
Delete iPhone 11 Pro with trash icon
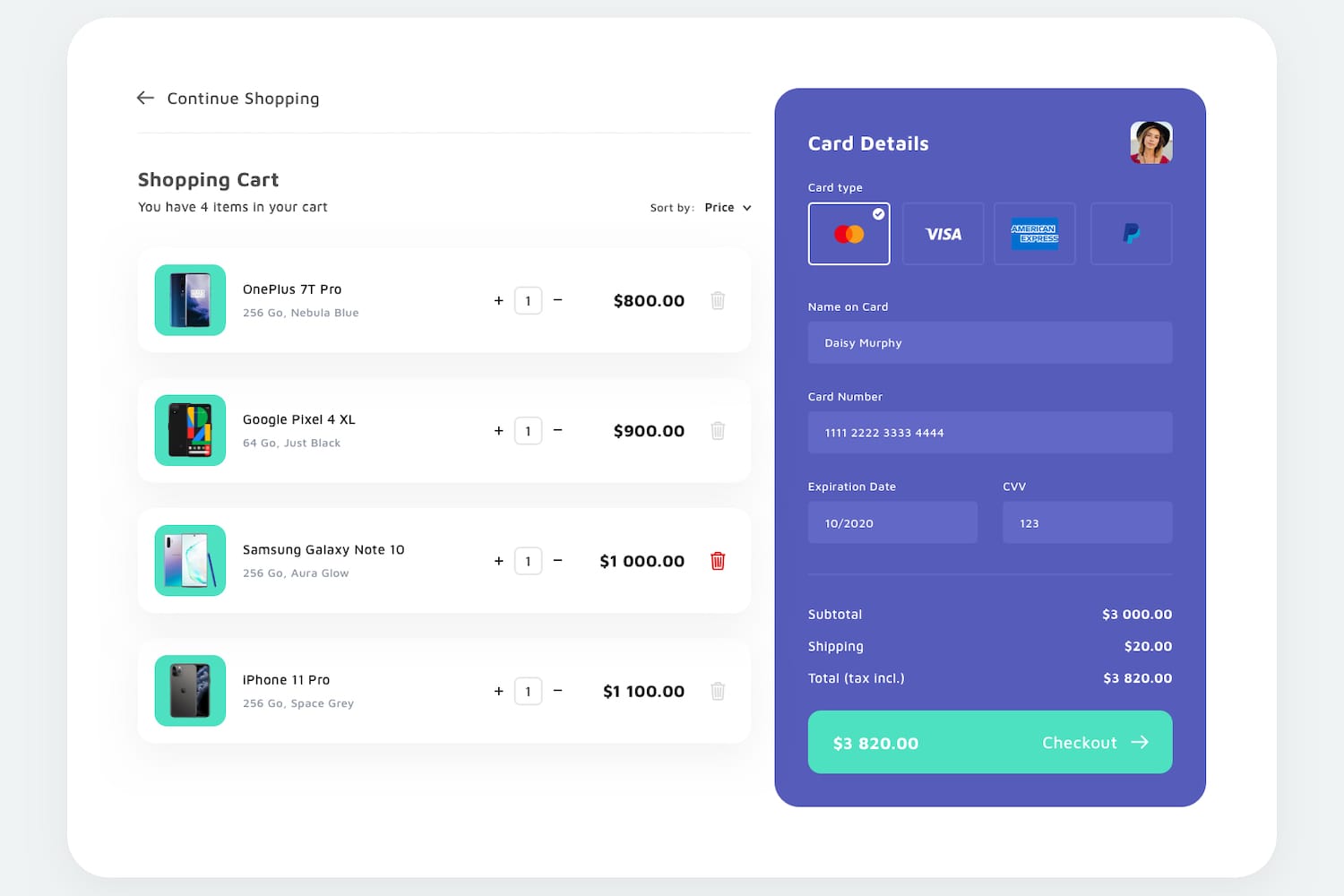718,691
